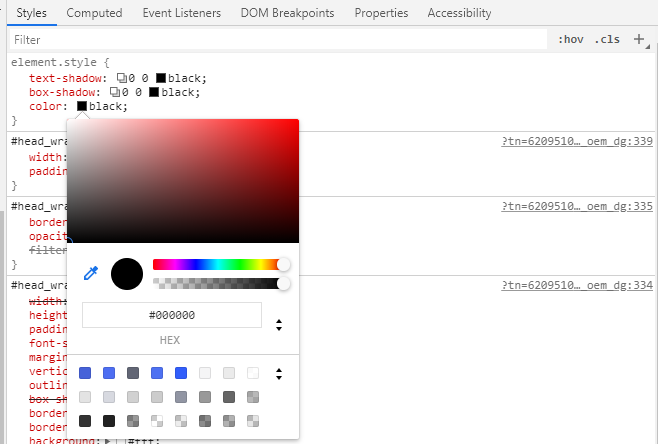Select third gray swatch in middle palette row
Viewport: 658px width, 444px height.
pyautogui.click(x=133, y=397)
